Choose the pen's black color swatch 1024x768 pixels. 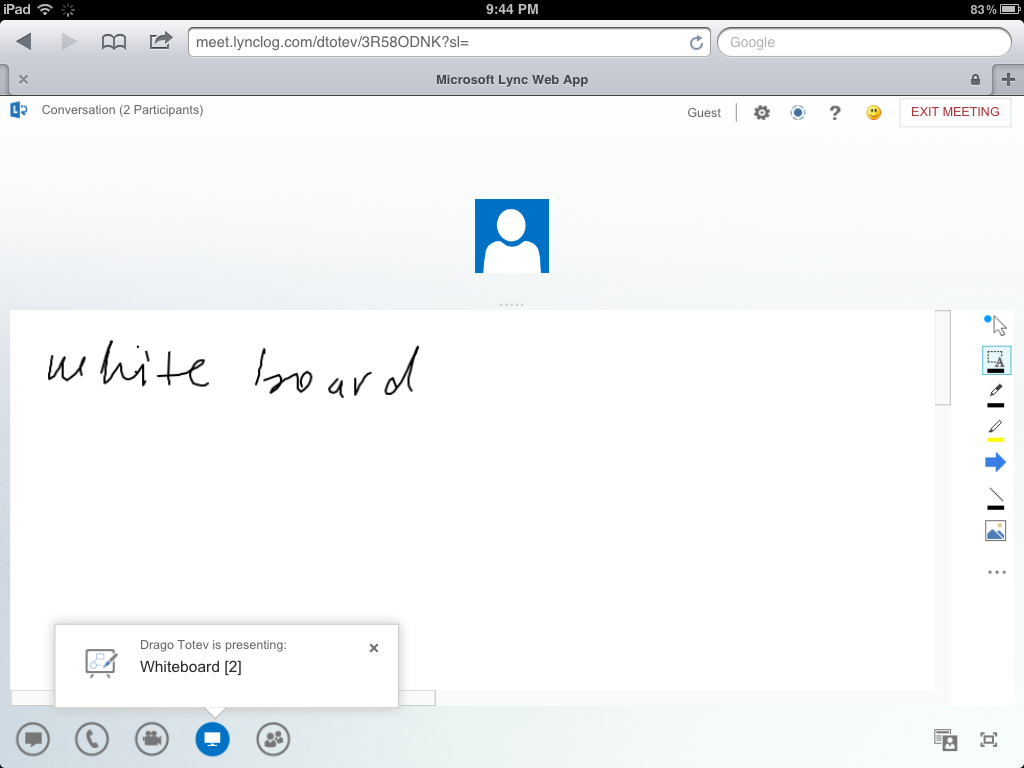pyautogui.click(x=996, y=404)
